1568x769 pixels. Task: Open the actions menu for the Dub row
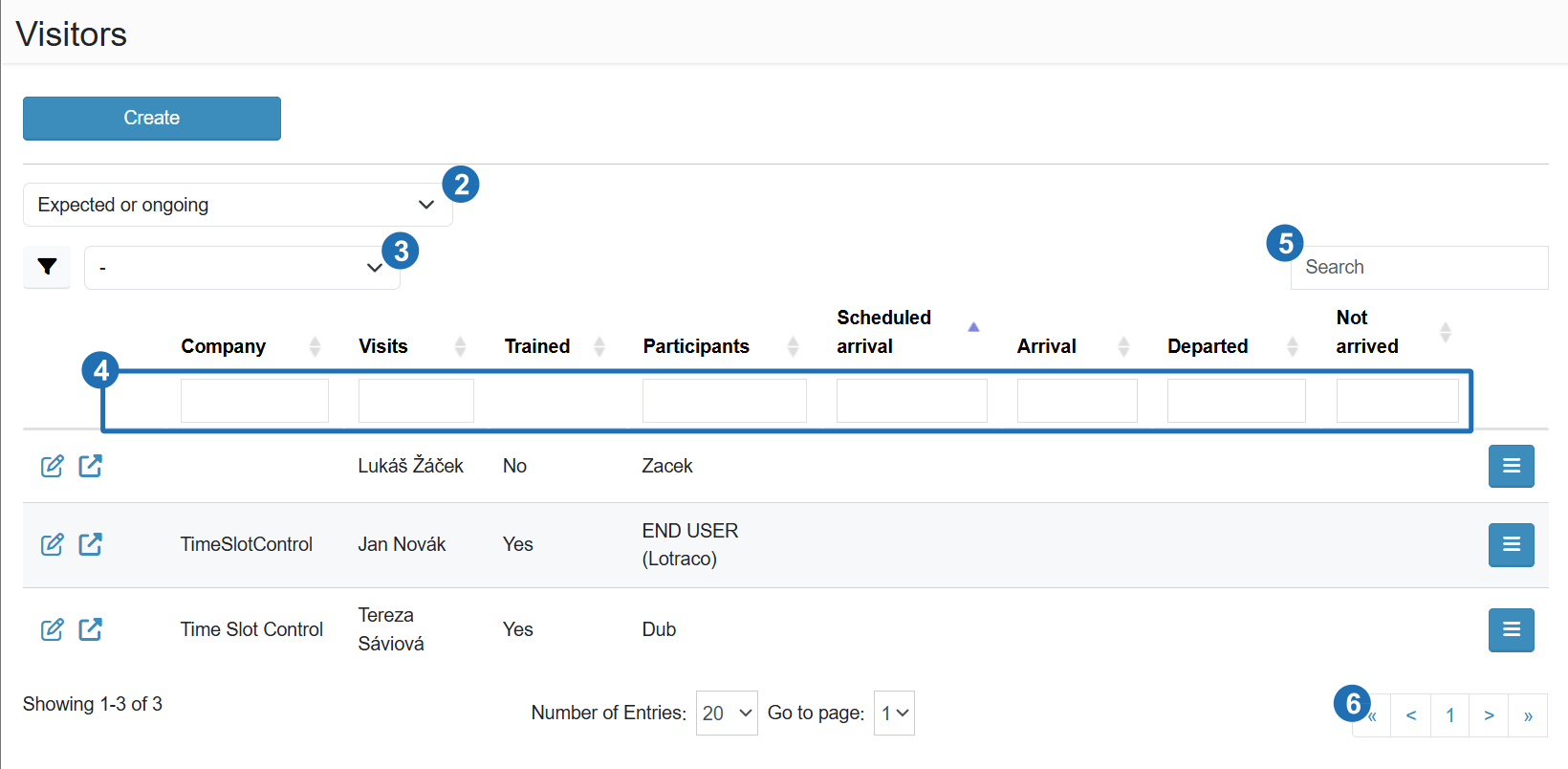pos(1511,629)
